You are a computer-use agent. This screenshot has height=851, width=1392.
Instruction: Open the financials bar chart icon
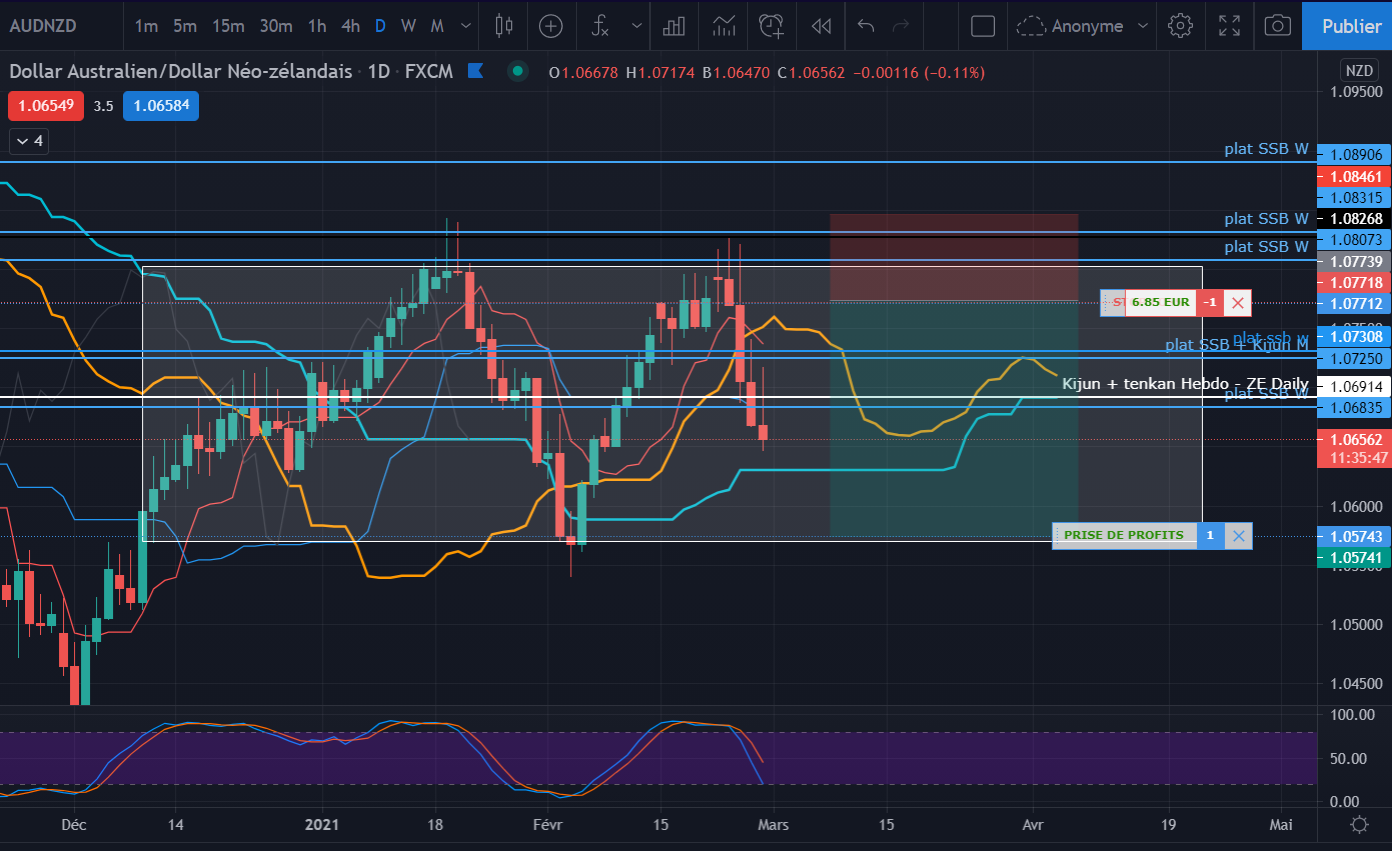coord(675,26)
